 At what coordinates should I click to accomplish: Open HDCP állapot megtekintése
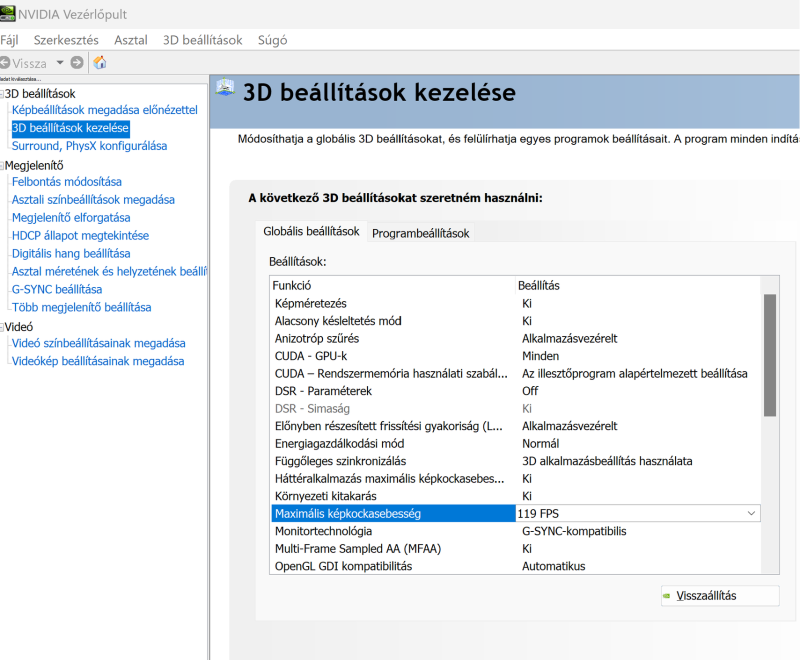click(81, 236)
